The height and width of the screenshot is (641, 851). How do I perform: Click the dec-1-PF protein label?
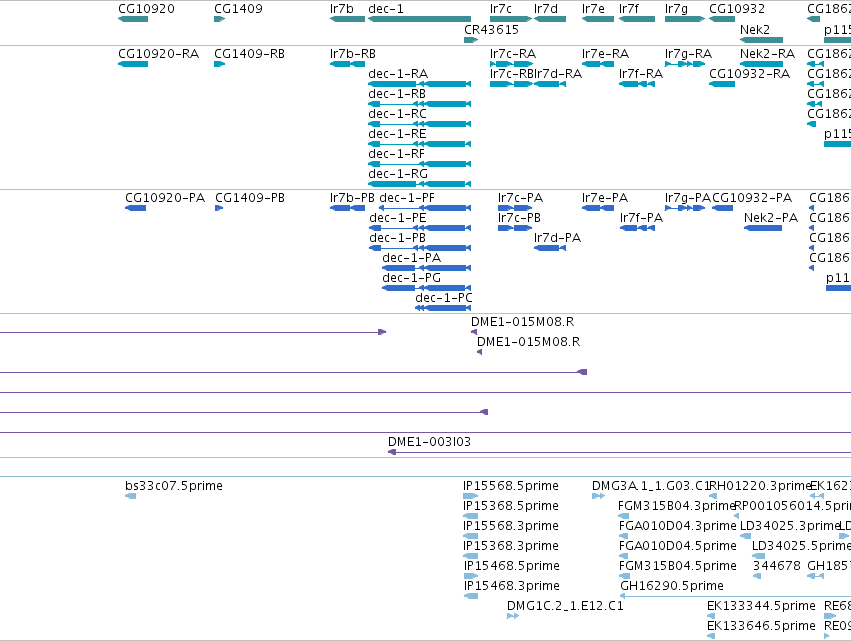pos(407,198)
